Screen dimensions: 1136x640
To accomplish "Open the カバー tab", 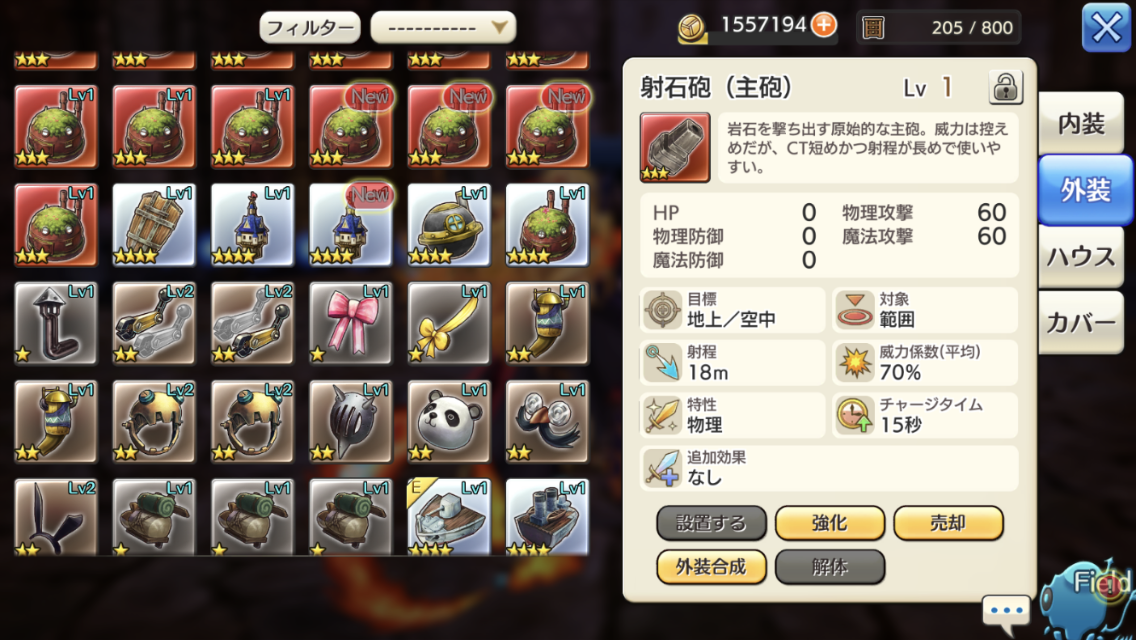I will (1081, 323).
